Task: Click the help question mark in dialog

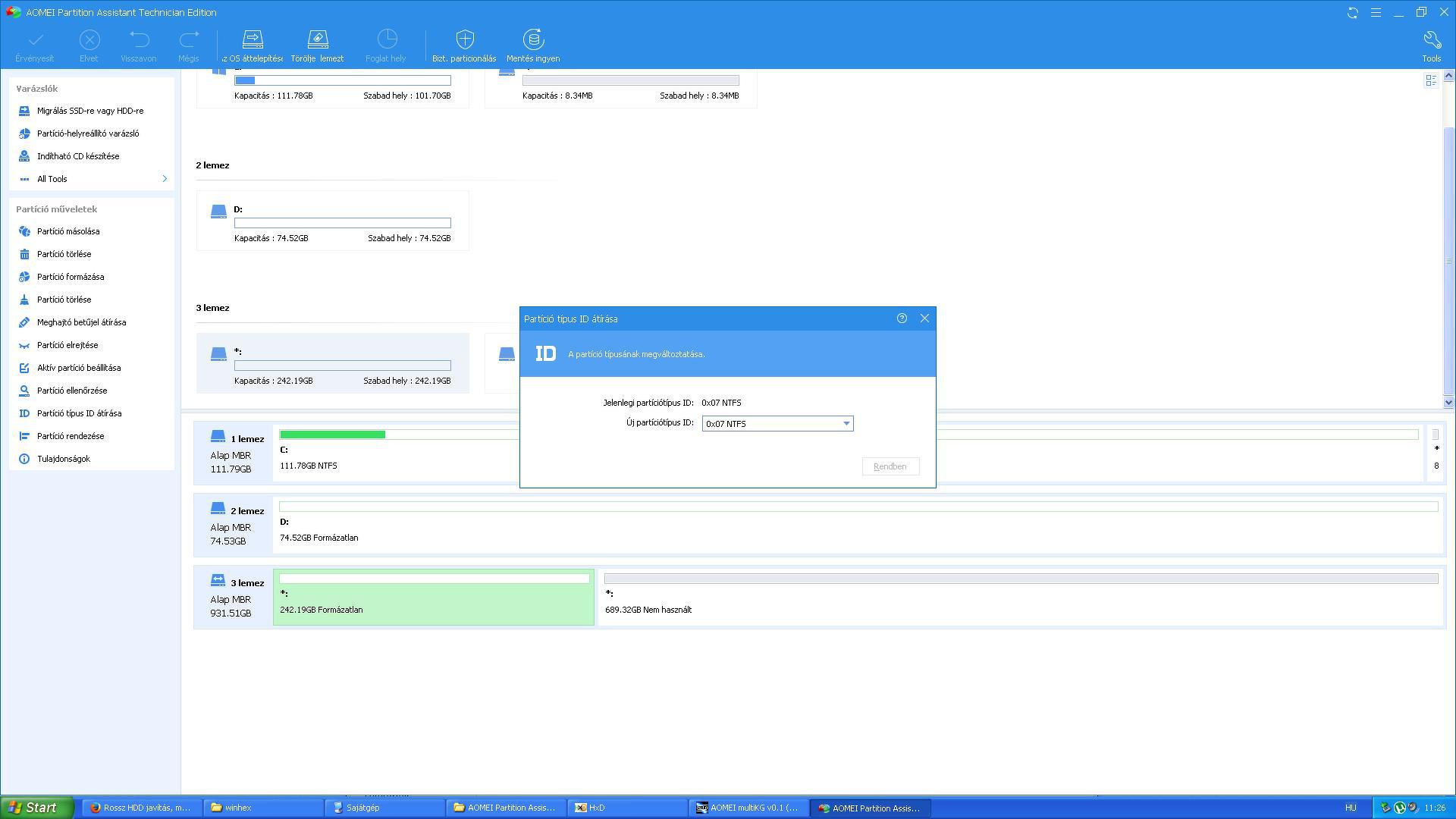Action: click(x=902, y=318)
